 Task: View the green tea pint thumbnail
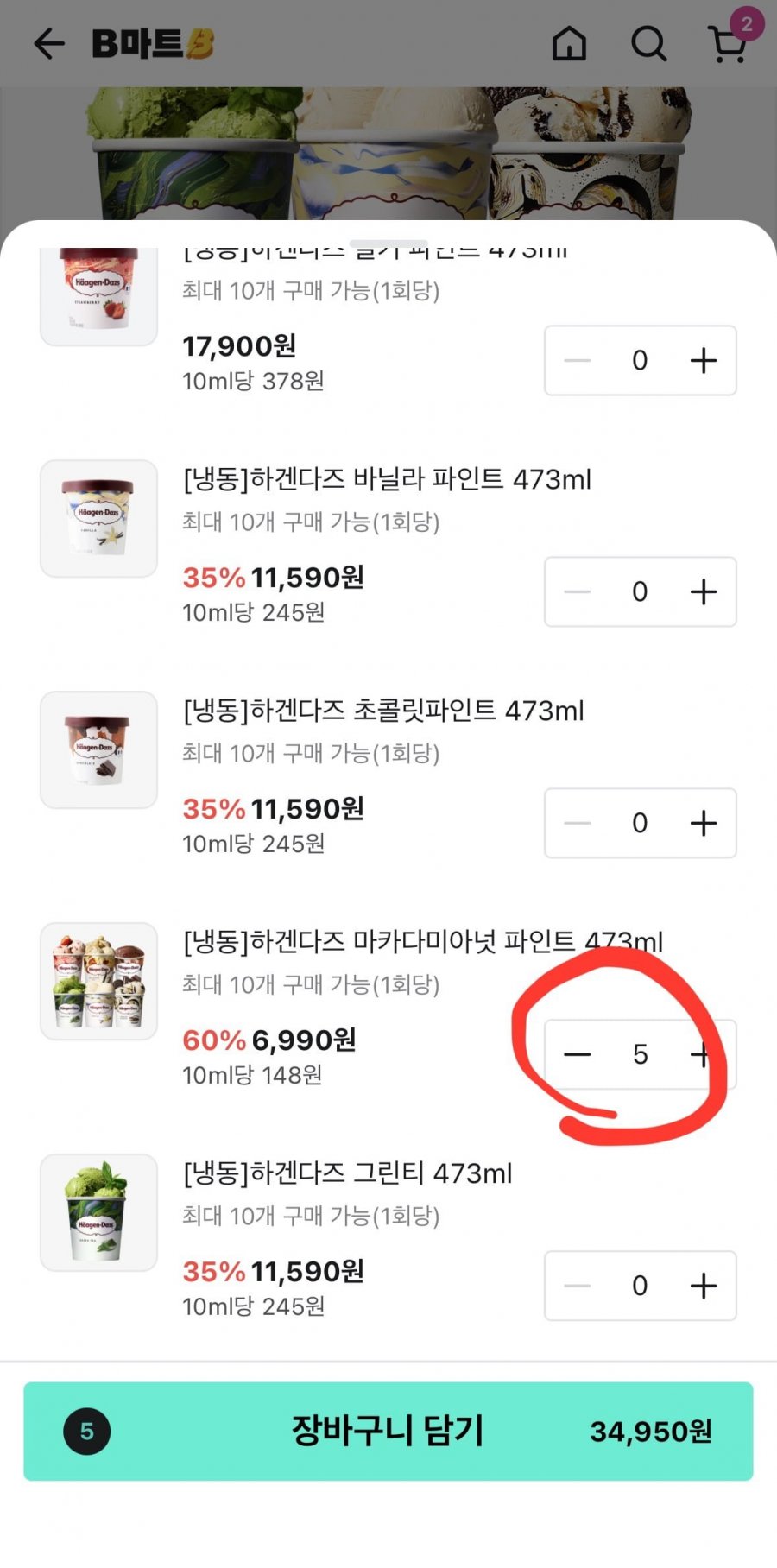(98, 1212)
